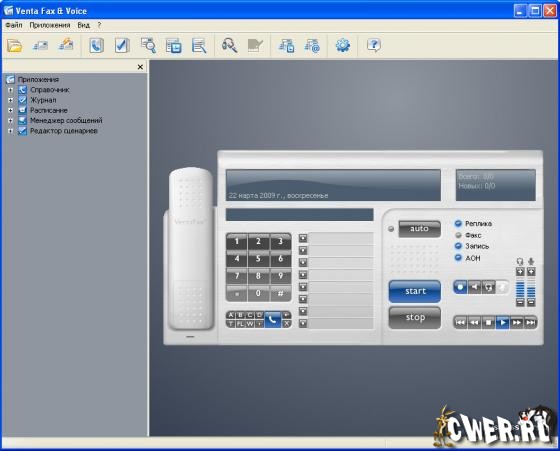This screenshot has height=451, width=560.
Task: Raise microphone volume with the plus button
Action: pyautogui.click(x=531, y=272)
